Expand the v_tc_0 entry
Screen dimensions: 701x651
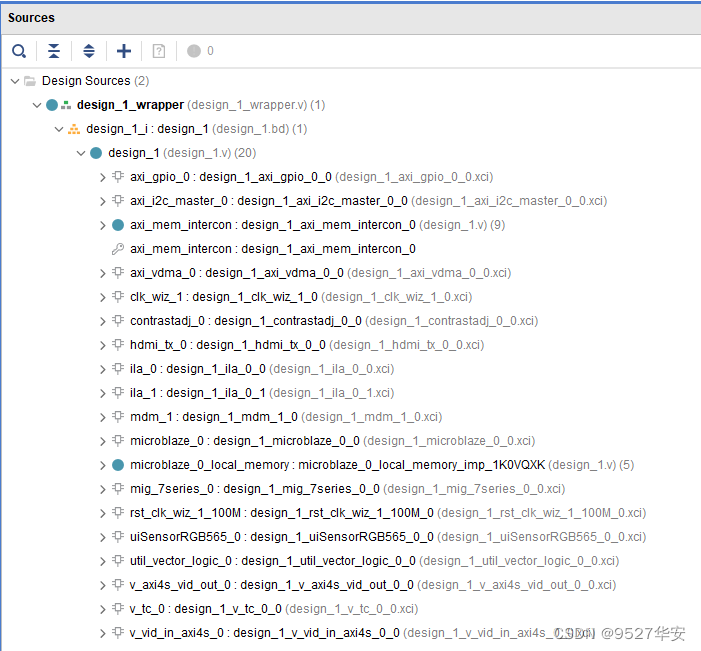point(102,609)
